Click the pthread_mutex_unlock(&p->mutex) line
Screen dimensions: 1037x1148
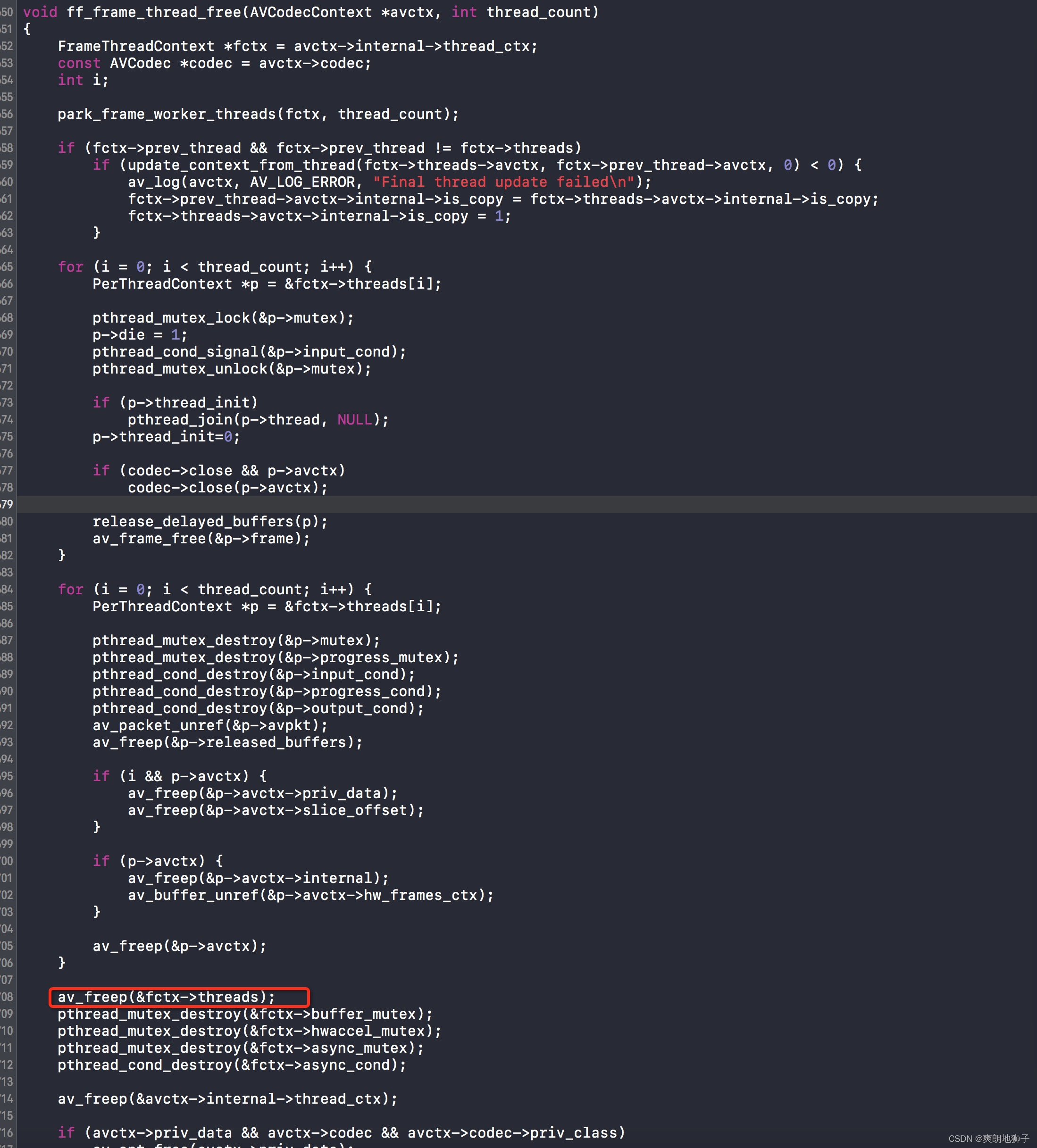point(232,369)
